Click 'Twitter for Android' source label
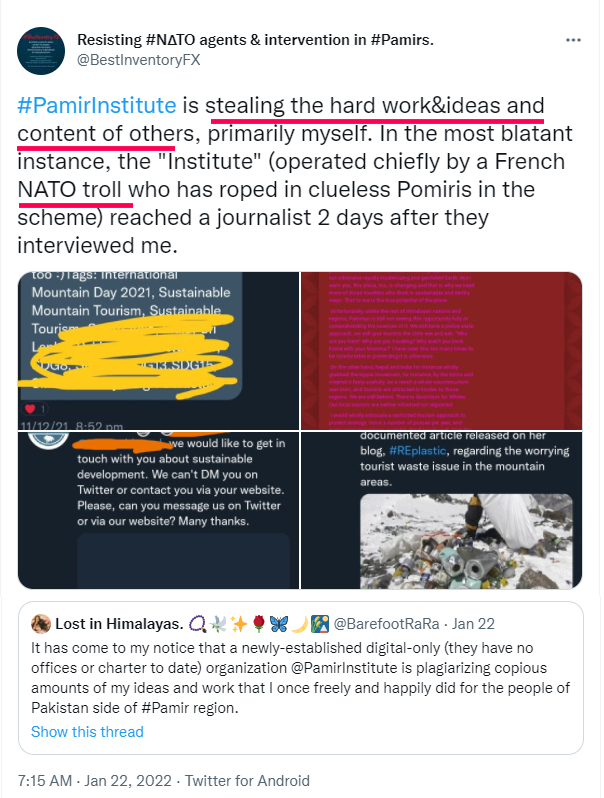 (x=247, y=781)
